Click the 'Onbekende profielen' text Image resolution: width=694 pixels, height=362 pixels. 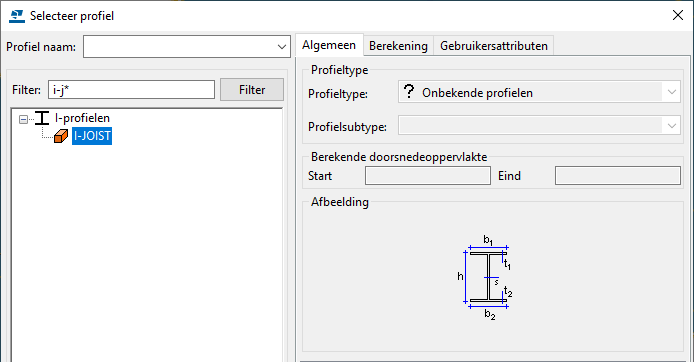click(477, 93)
